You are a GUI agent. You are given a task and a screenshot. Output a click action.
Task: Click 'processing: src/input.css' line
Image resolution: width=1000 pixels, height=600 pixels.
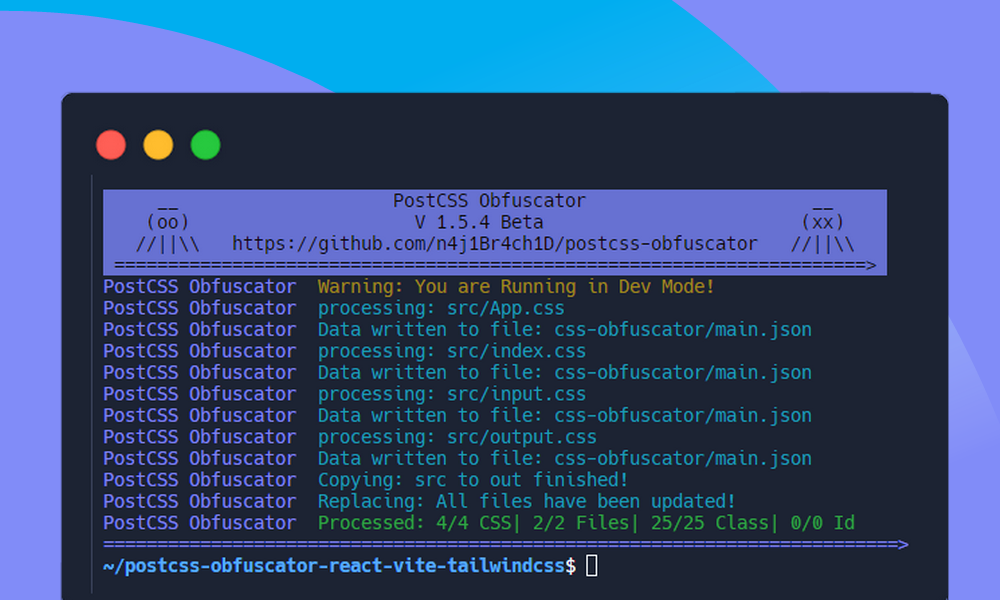point(452,394)
